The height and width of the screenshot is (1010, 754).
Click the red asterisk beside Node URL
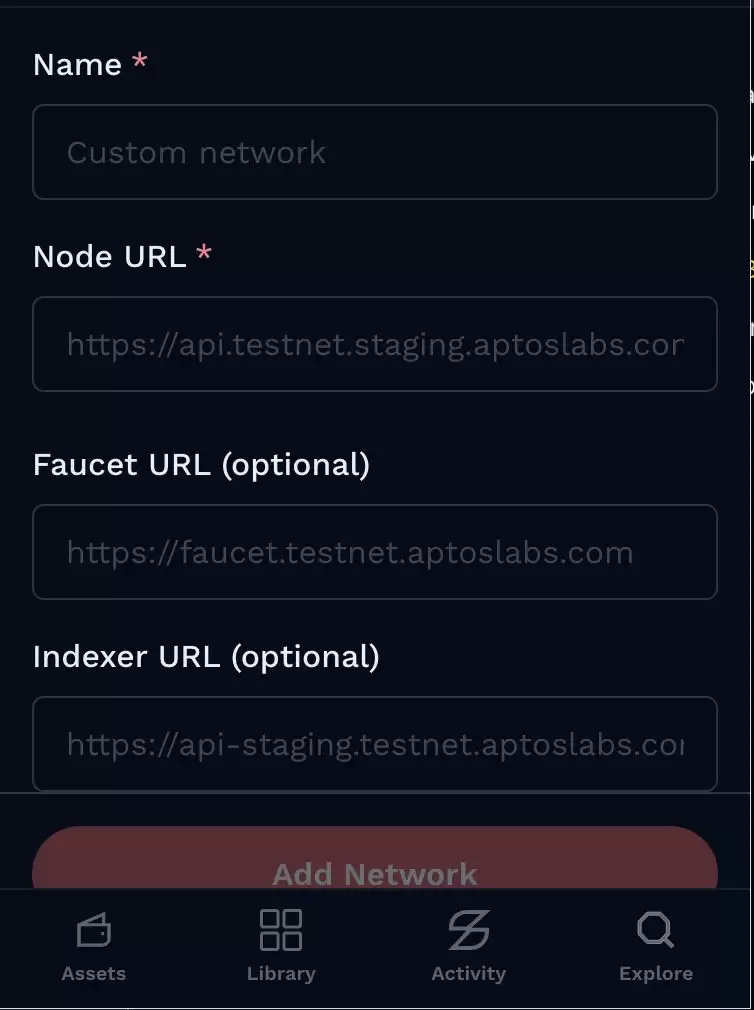pyautogui.click(x=204, y=254)
